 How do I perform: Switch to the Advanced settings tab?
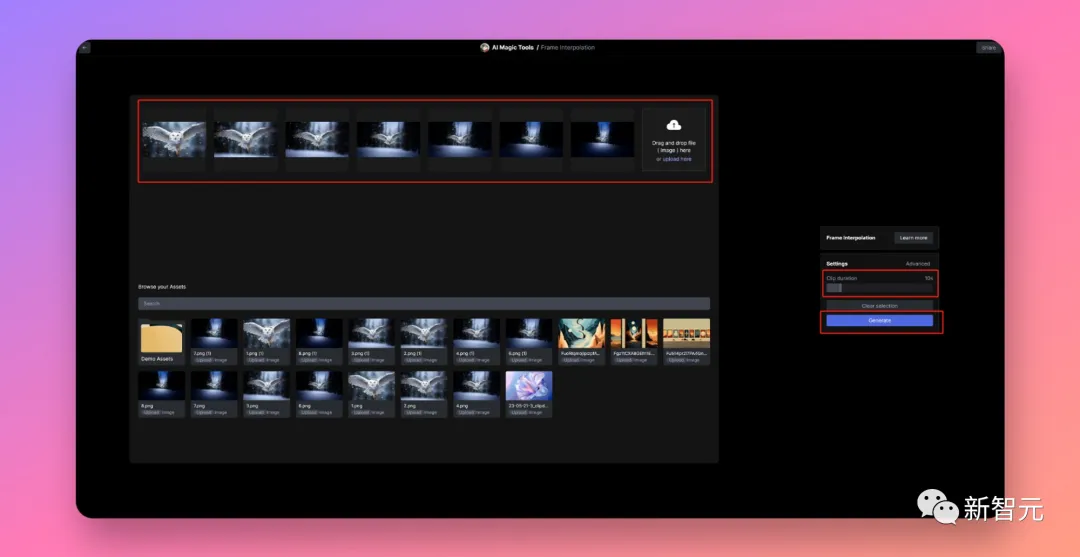(917, 264)
